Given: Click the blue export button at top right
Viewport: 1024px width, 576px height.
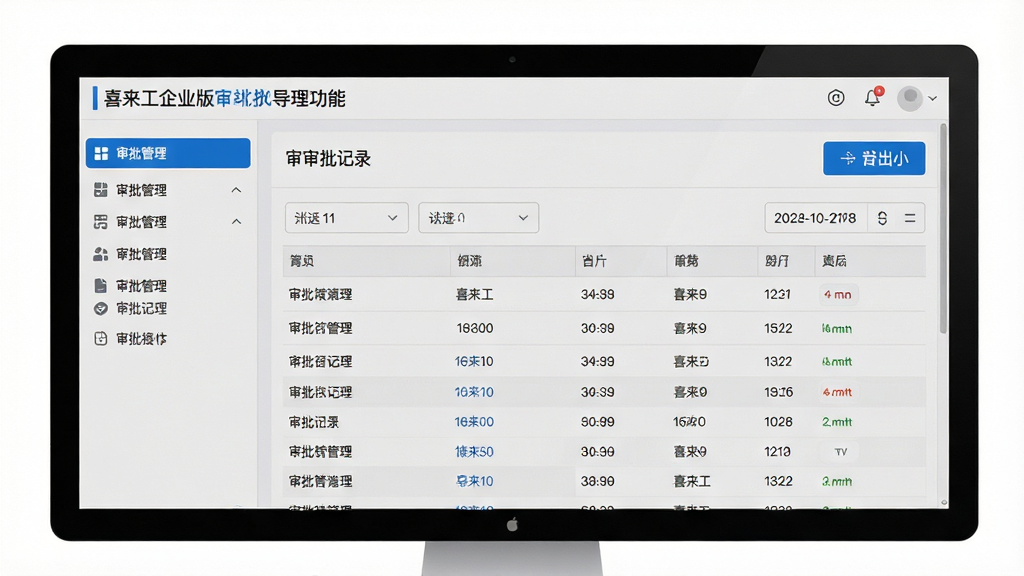Looking at the screenshot, I should (x=874, y=159).
